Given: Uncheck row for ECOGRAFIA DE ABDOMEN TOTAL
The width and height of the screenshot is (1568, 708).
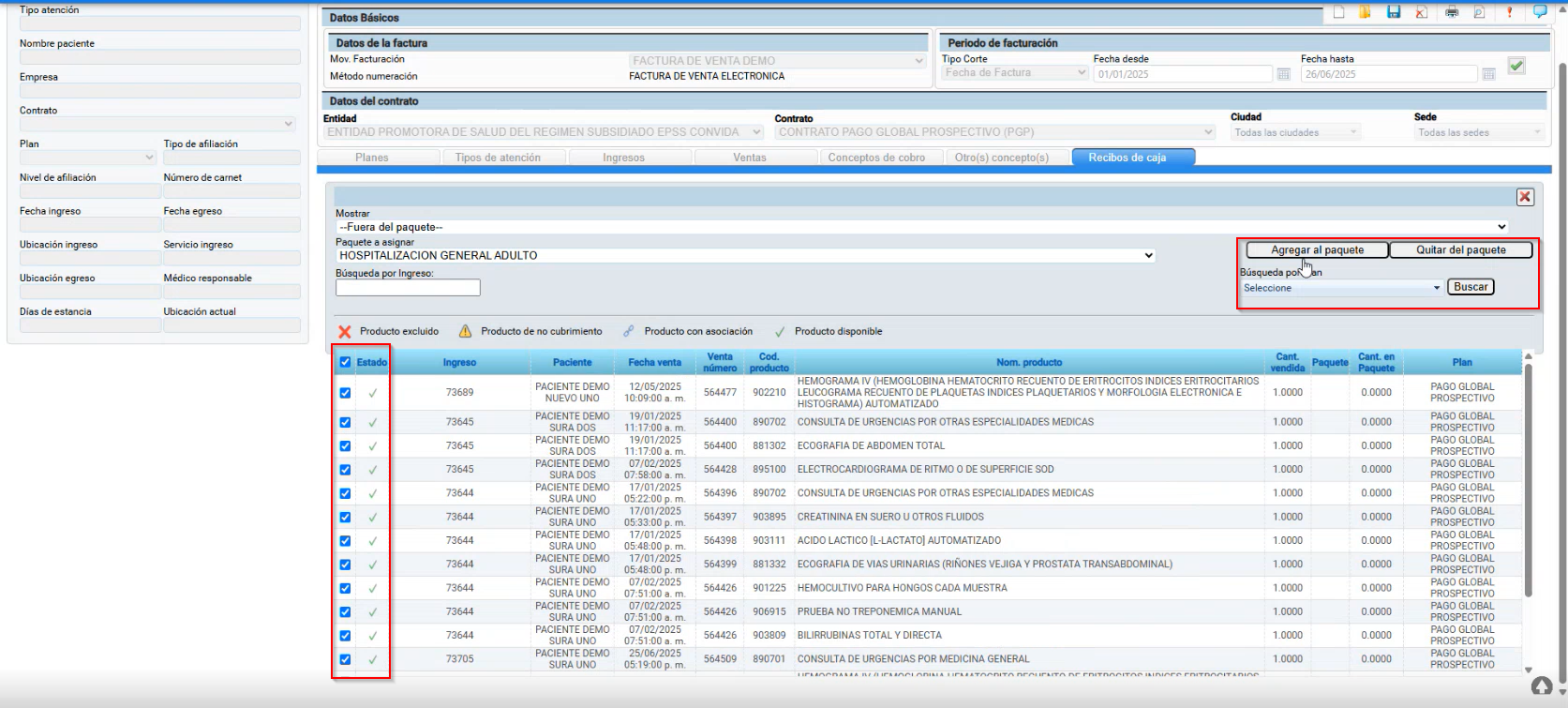Looking at the screenshot, I should click(x=346, y=446).
